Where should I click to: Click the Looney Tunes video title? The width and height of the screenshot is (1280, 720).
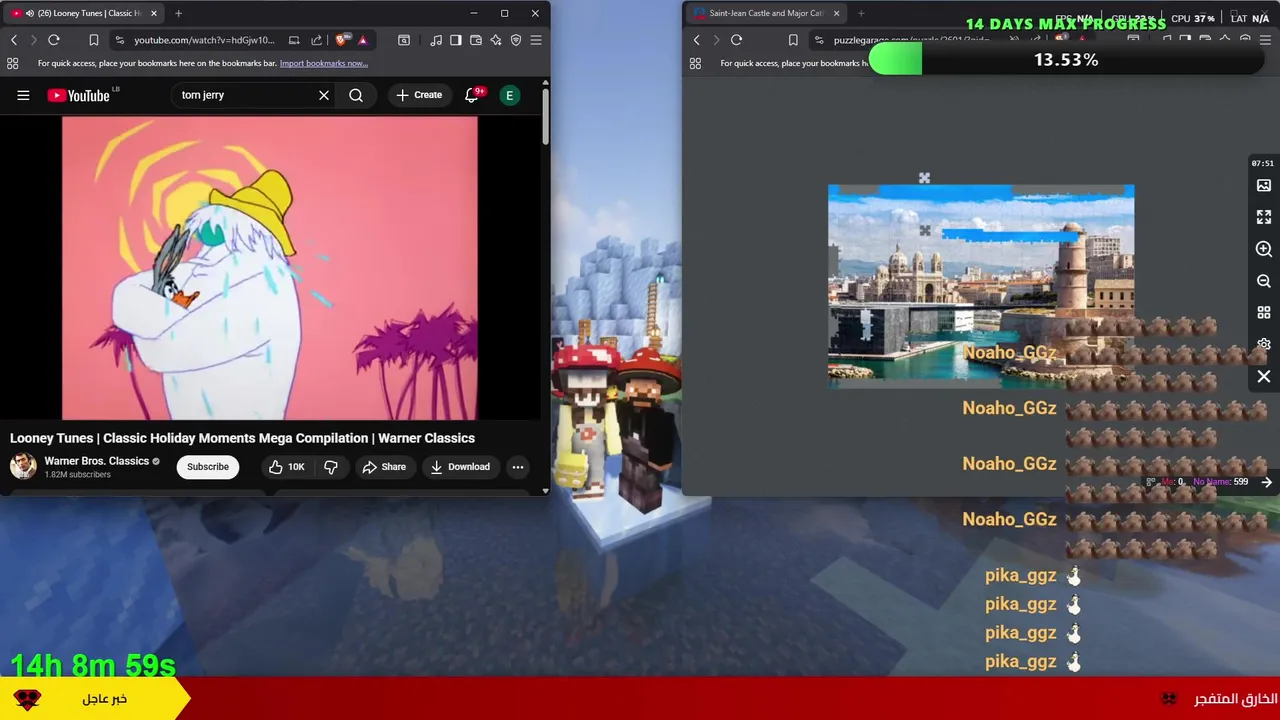tap(242, 438)
